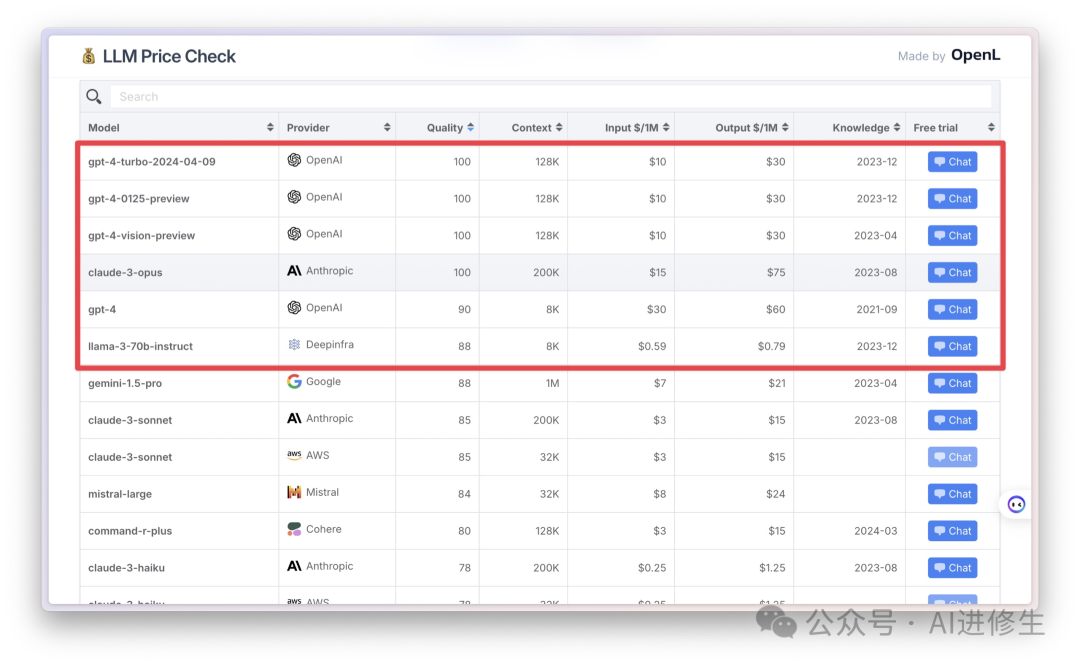This screenshot has width=1080, height=666.
Task: Chat with claude-3-opus
Action: pos(953,273)
